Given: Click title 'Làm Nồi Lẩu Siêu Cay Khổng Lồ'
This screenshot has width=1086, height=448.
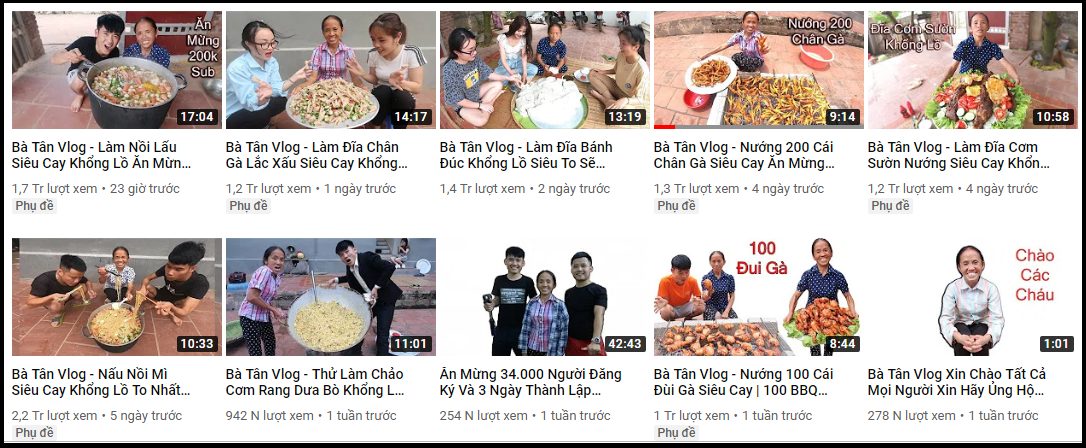Looking at the screenshot, I should pyautogui.click(x=101, y=156).
